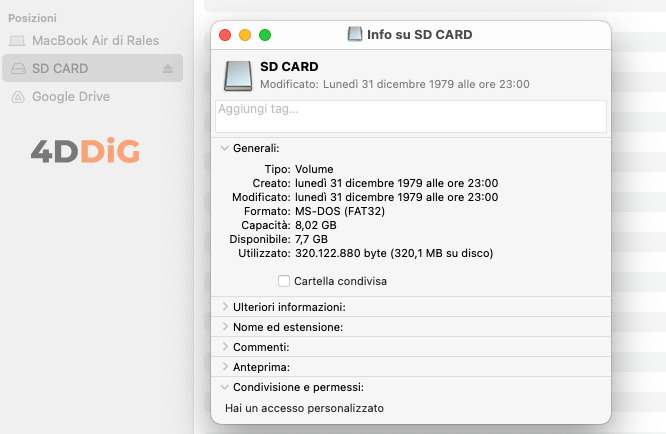Click the Utilizzato value 320.122.880 byte
This screenshot has height=434, width=666.
point(394,253)
